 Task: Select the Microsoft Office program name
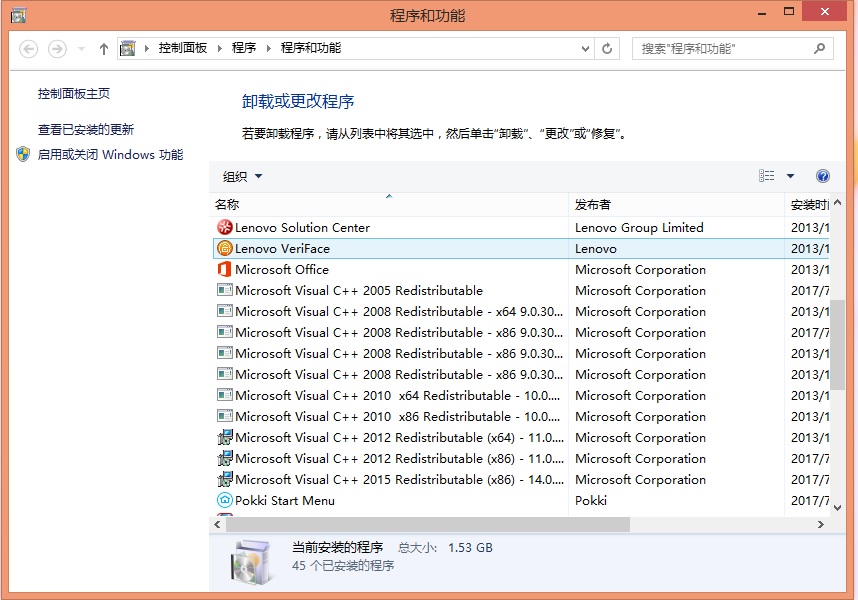[x=282, y=270]
